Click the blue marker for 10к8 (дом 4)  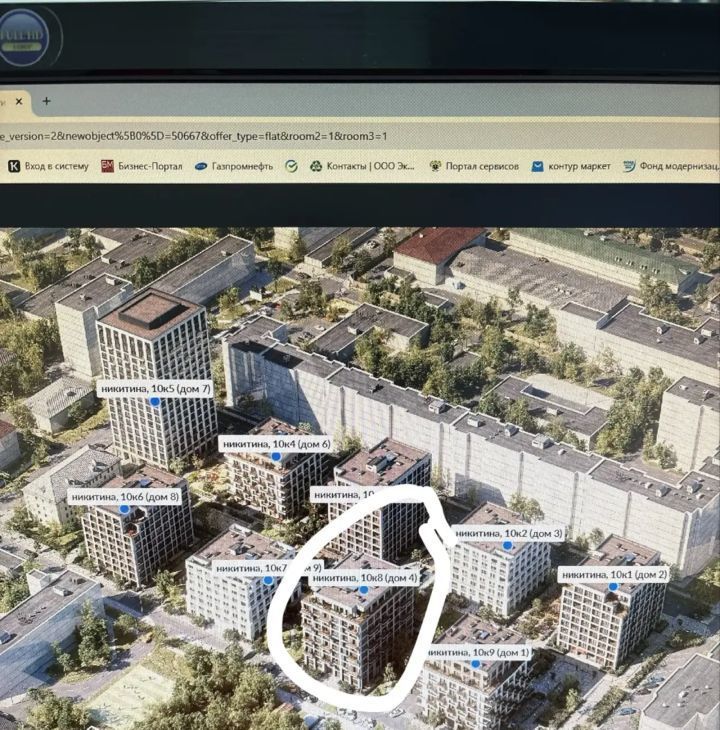click(364, 590)
